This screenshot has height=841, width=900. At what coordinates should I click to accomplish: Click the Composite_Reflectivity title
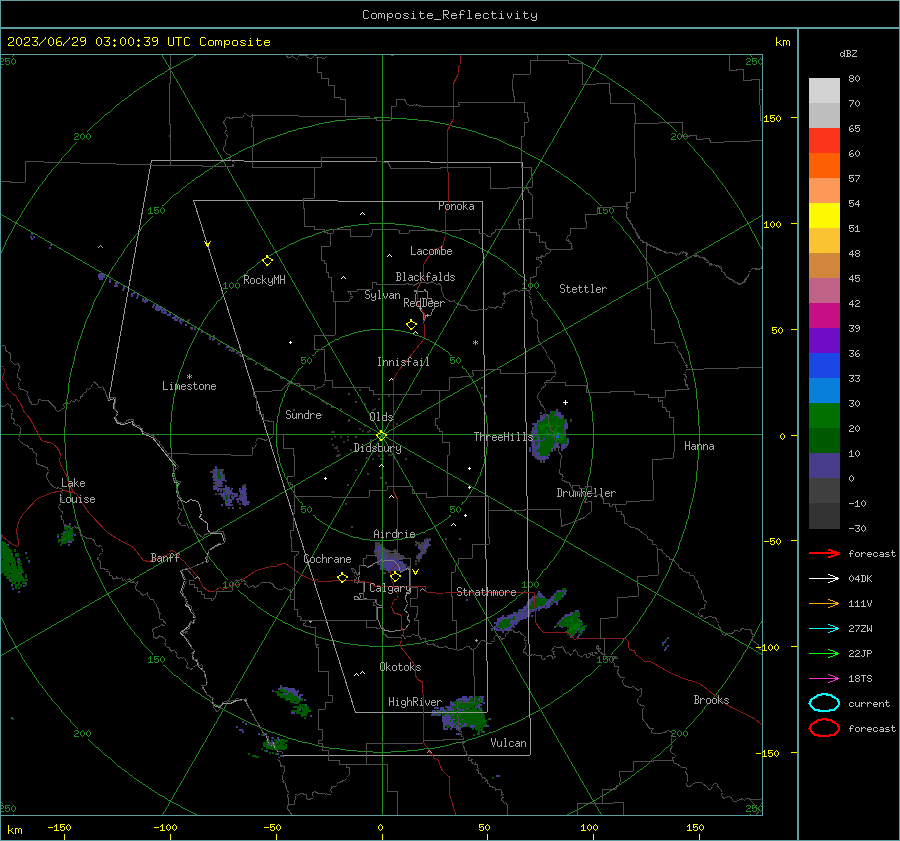tap(450, 15)
